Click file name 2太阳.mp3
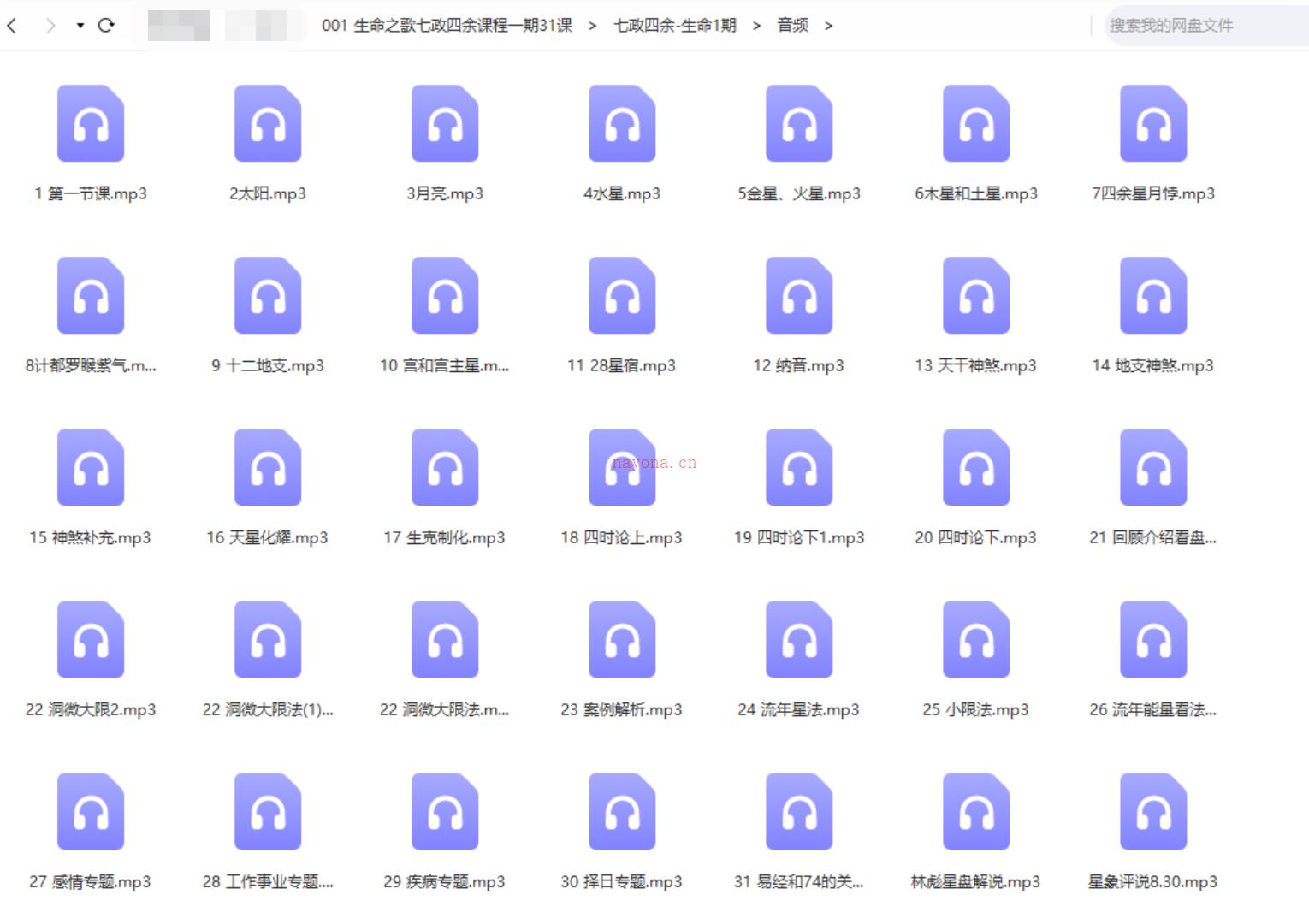This screenshot has height=924, width=1309. (268, 193)
